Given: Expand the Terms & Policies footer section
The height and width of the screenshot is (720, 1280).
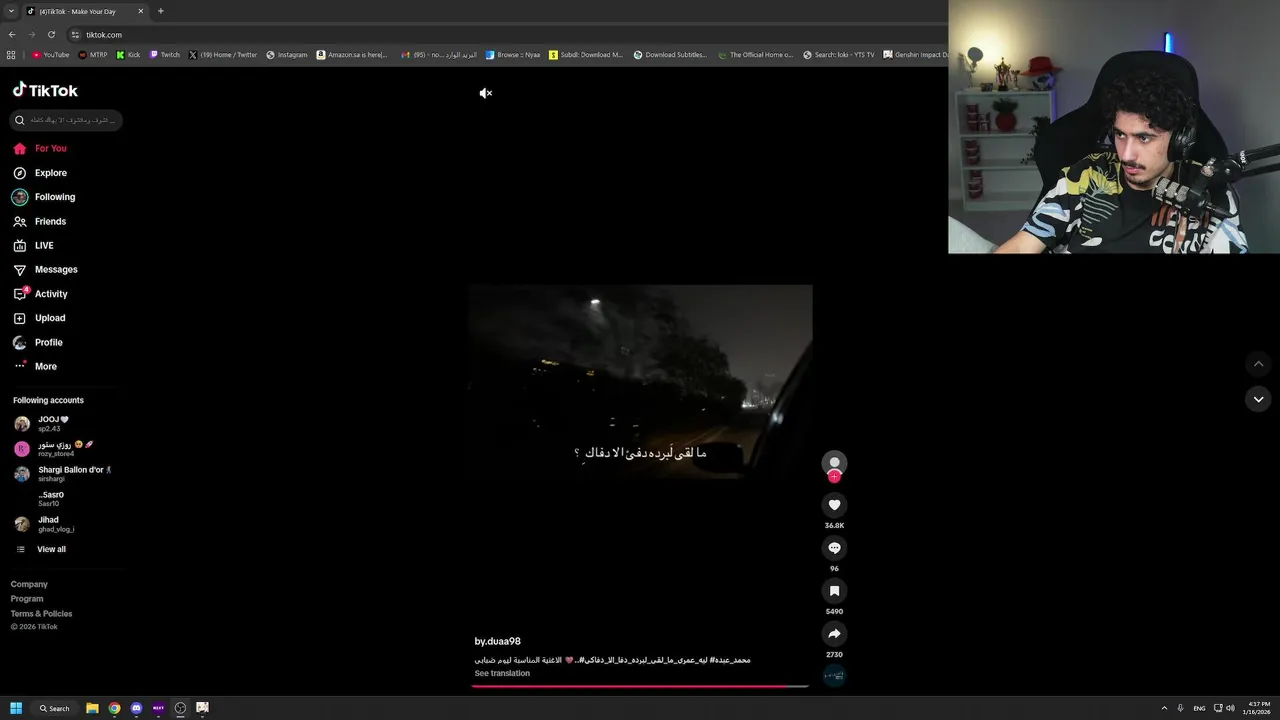Looking at the screenshot, I should point(41,614).
